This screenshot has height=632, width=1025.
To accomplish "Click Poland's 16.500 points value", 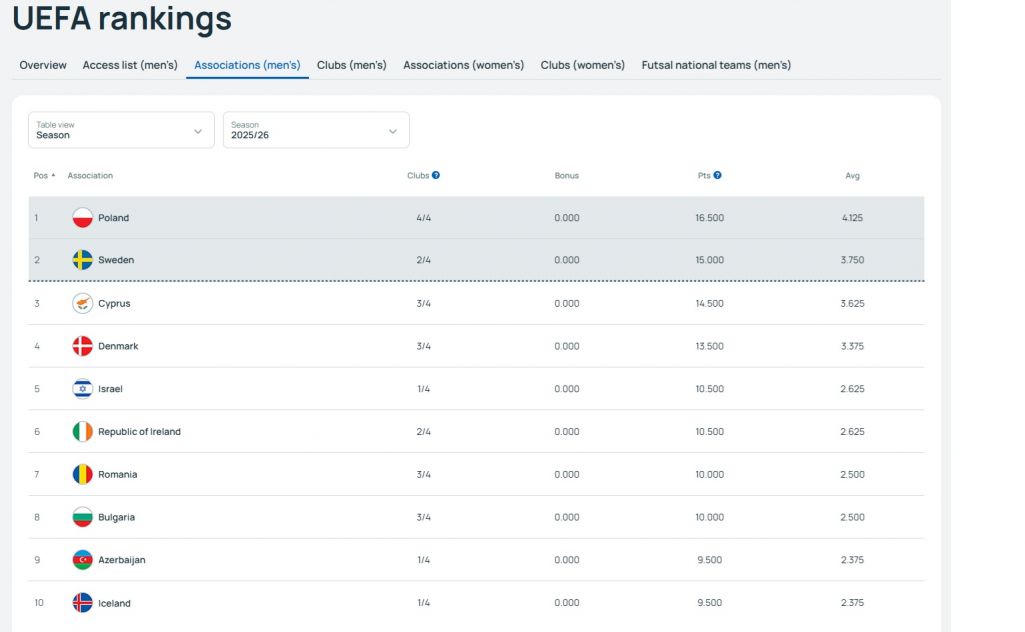I will click(x=709, y=218).
